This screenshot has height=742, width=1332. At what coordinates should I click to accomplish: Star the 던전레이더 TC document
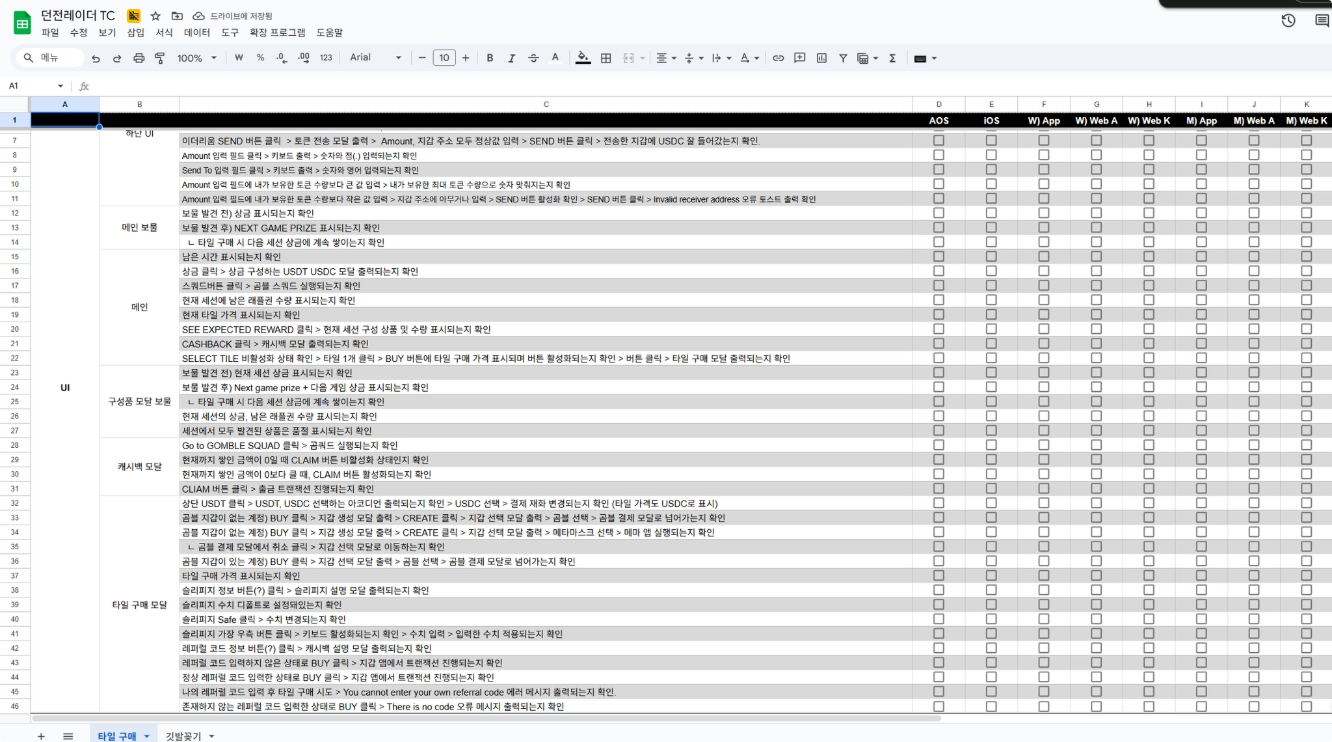pyautogui.click(x=155, y=16)
